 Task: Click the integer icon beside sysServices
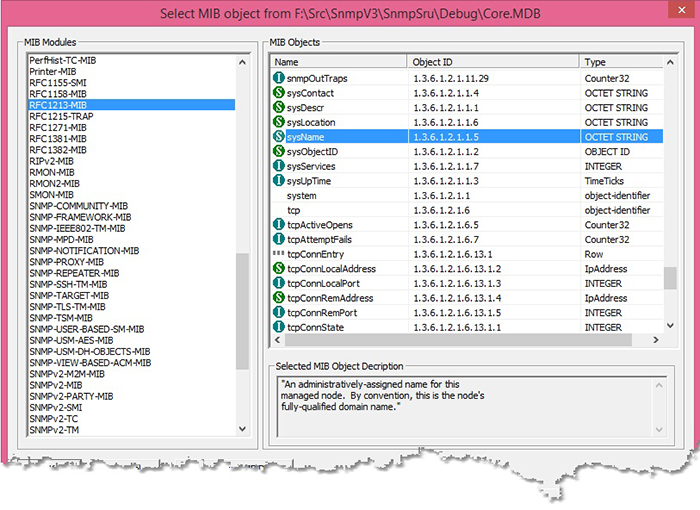pyautogui.click(x=279, y=166)
